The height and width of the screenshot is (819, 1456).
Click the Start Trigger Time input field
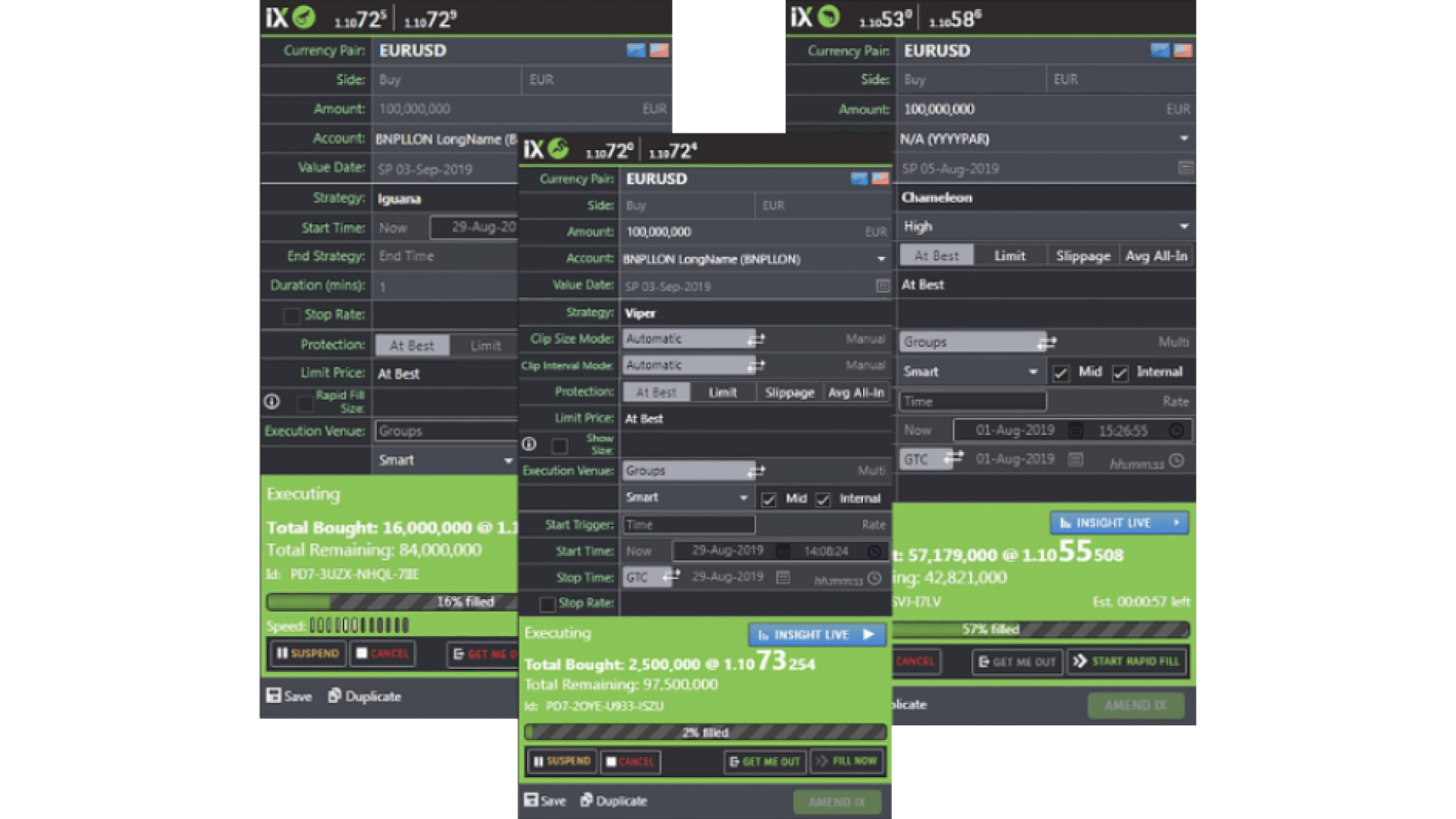coord(689,525)
